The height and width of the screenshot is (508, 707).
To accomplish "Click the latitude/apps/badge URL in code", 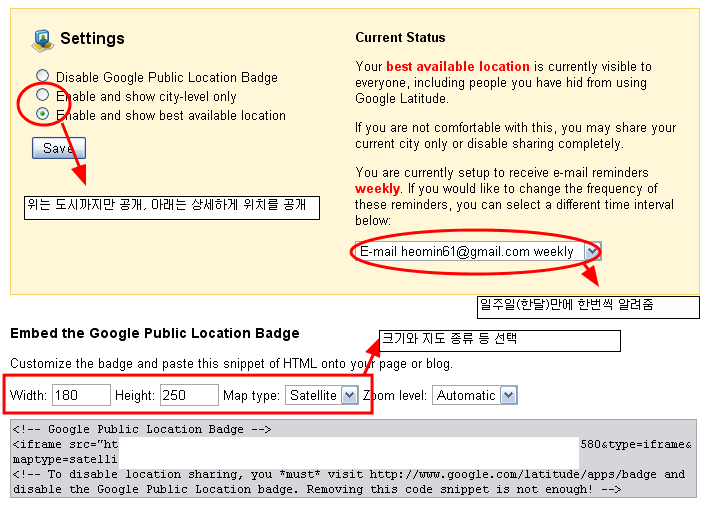I will tap(513, 474).
